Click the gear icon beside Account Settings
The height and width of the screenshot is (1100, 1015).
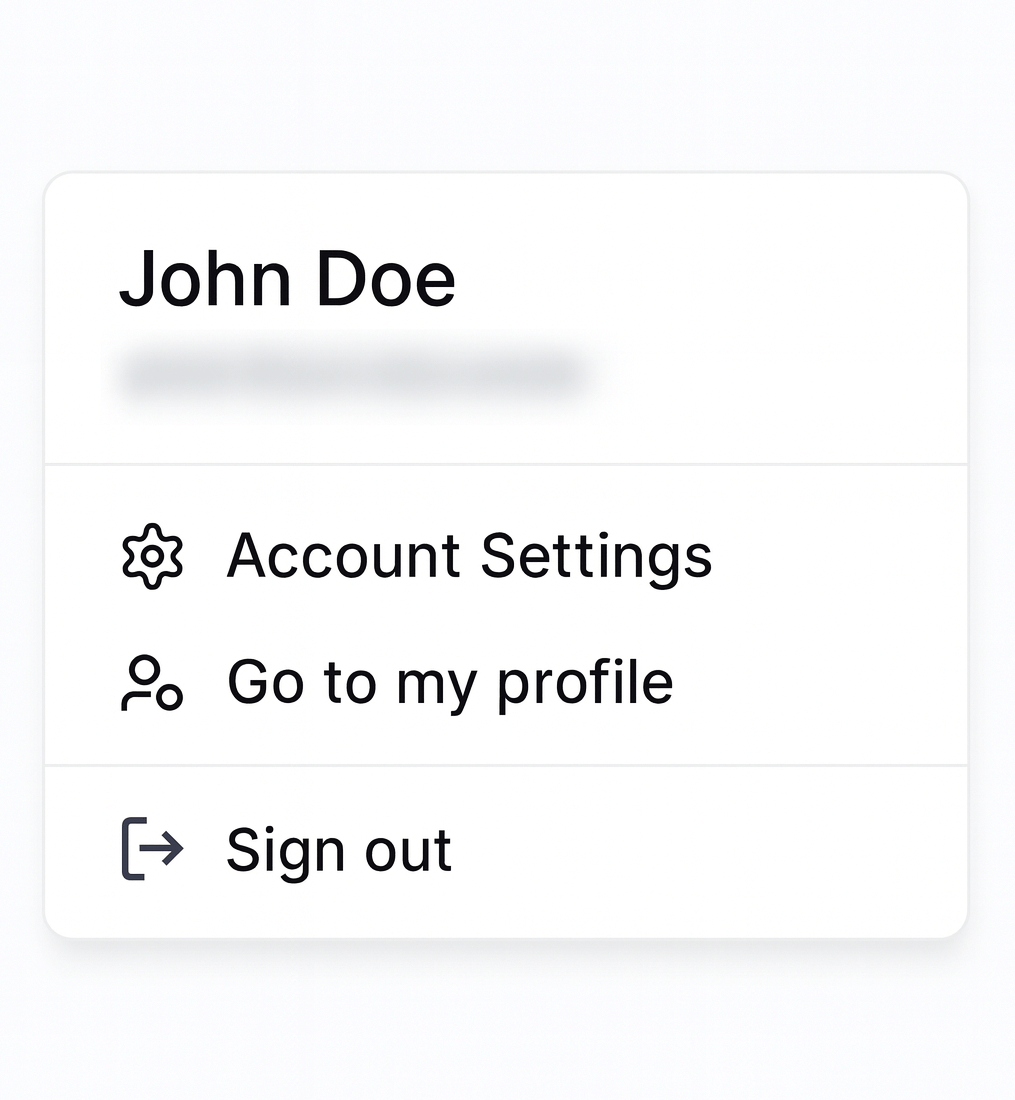[152, 556]
